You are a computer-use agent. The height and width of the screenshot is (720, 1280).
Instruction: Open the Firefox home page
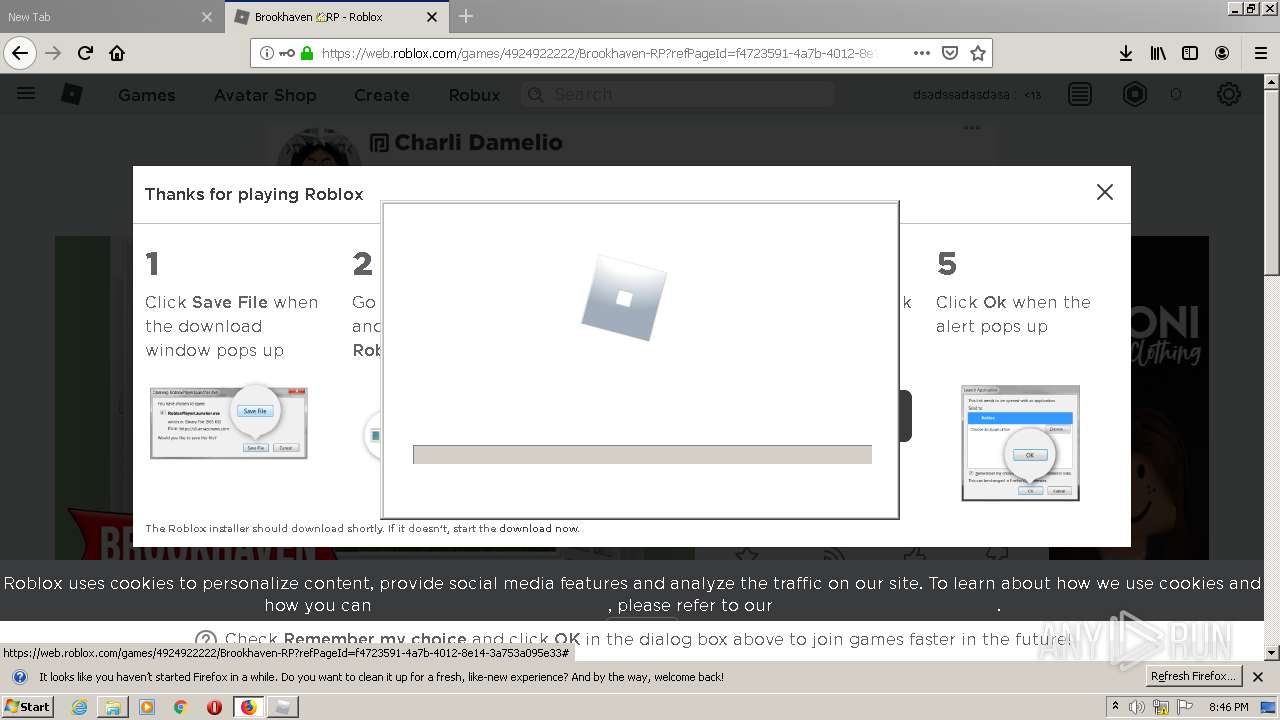tap(117, 53)
